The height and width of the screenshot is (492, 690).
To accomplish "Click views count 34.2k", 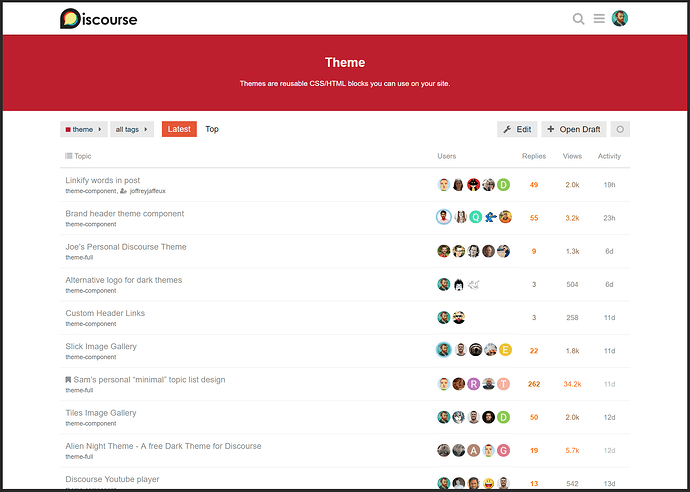I will click(x=572, y=384).
